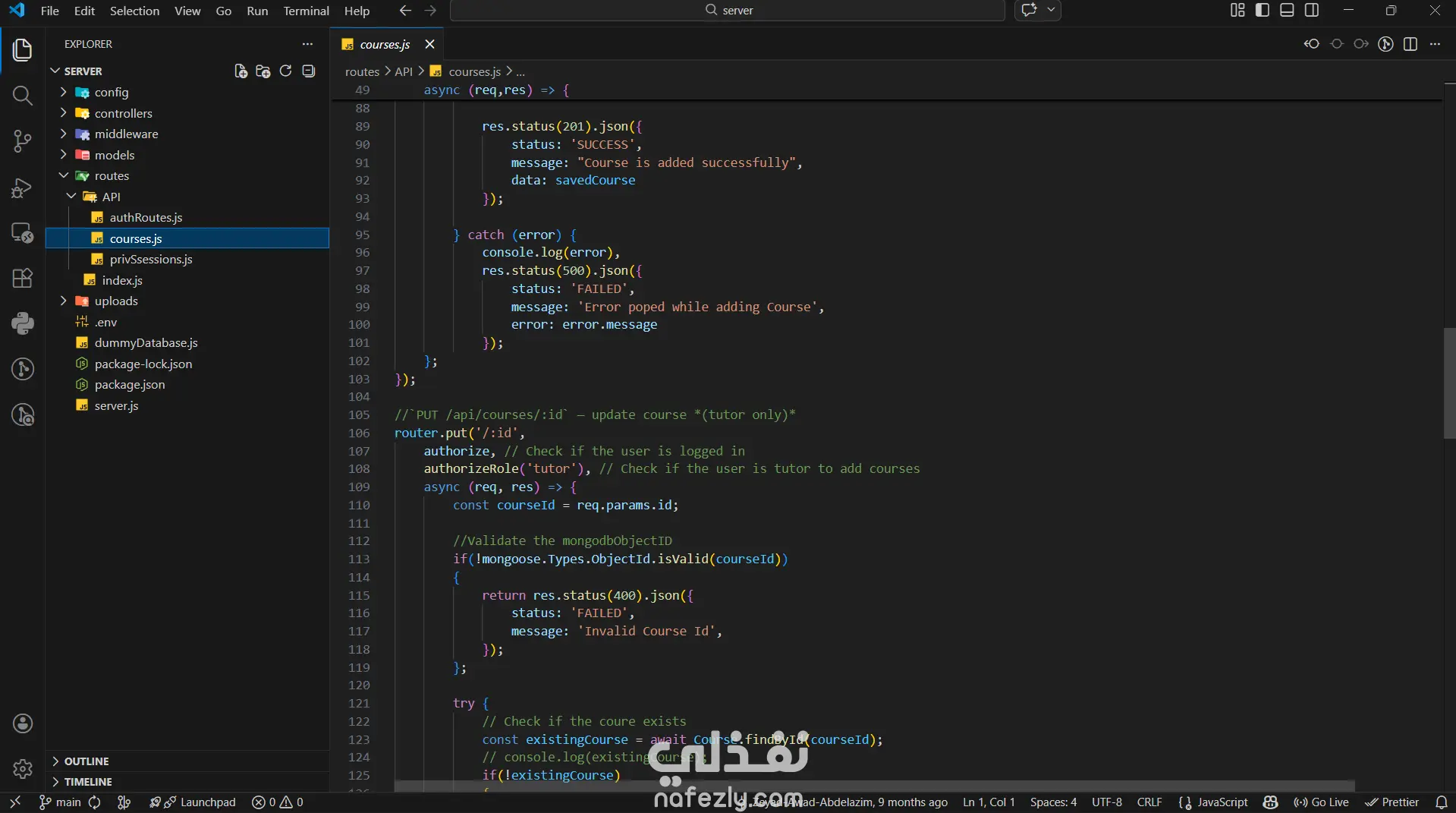Expand the models folder
The height and width of the screenshot is (813, 1456).
64,155
